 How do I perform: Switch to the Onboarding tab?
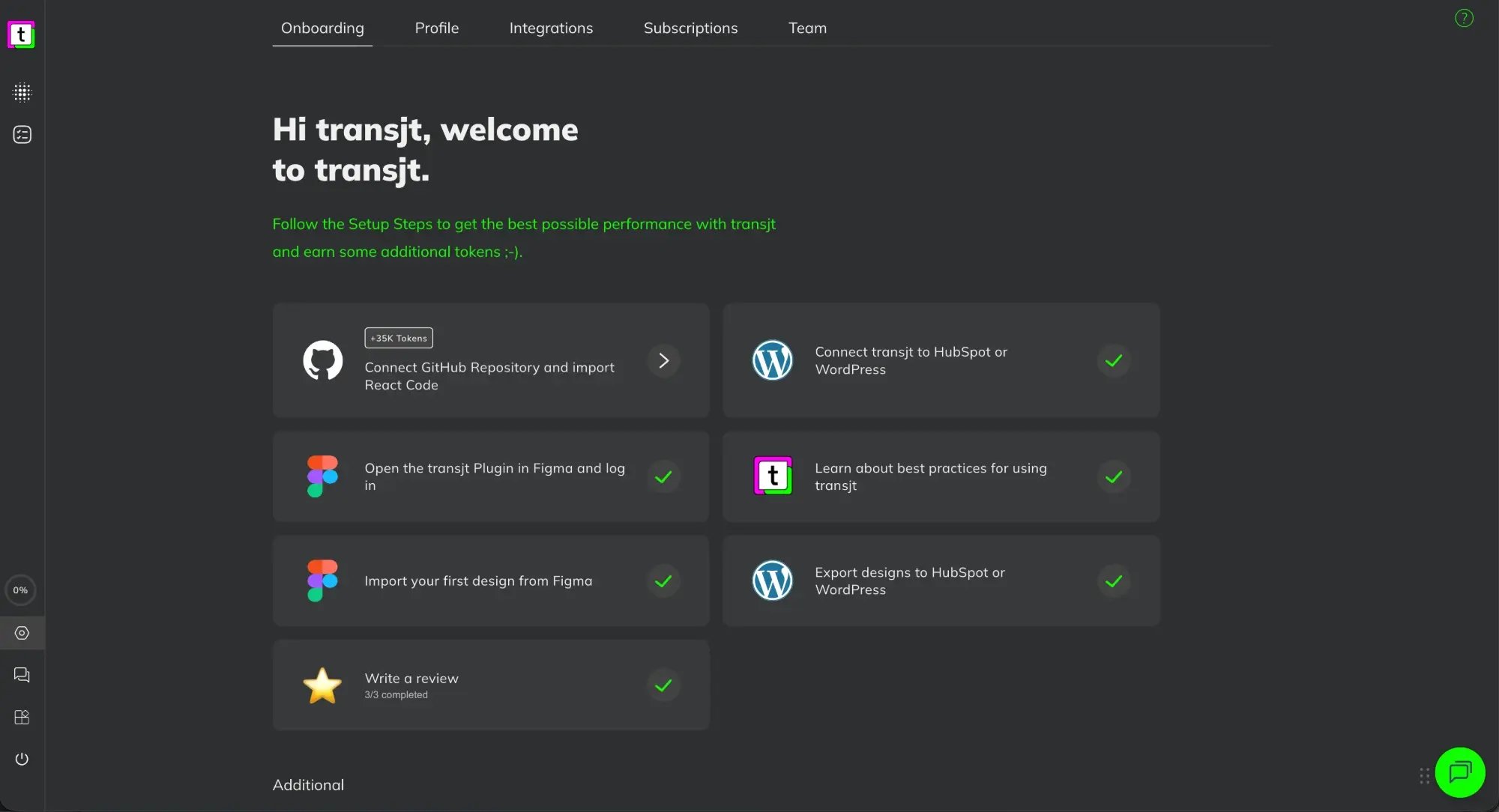[322, 28]
